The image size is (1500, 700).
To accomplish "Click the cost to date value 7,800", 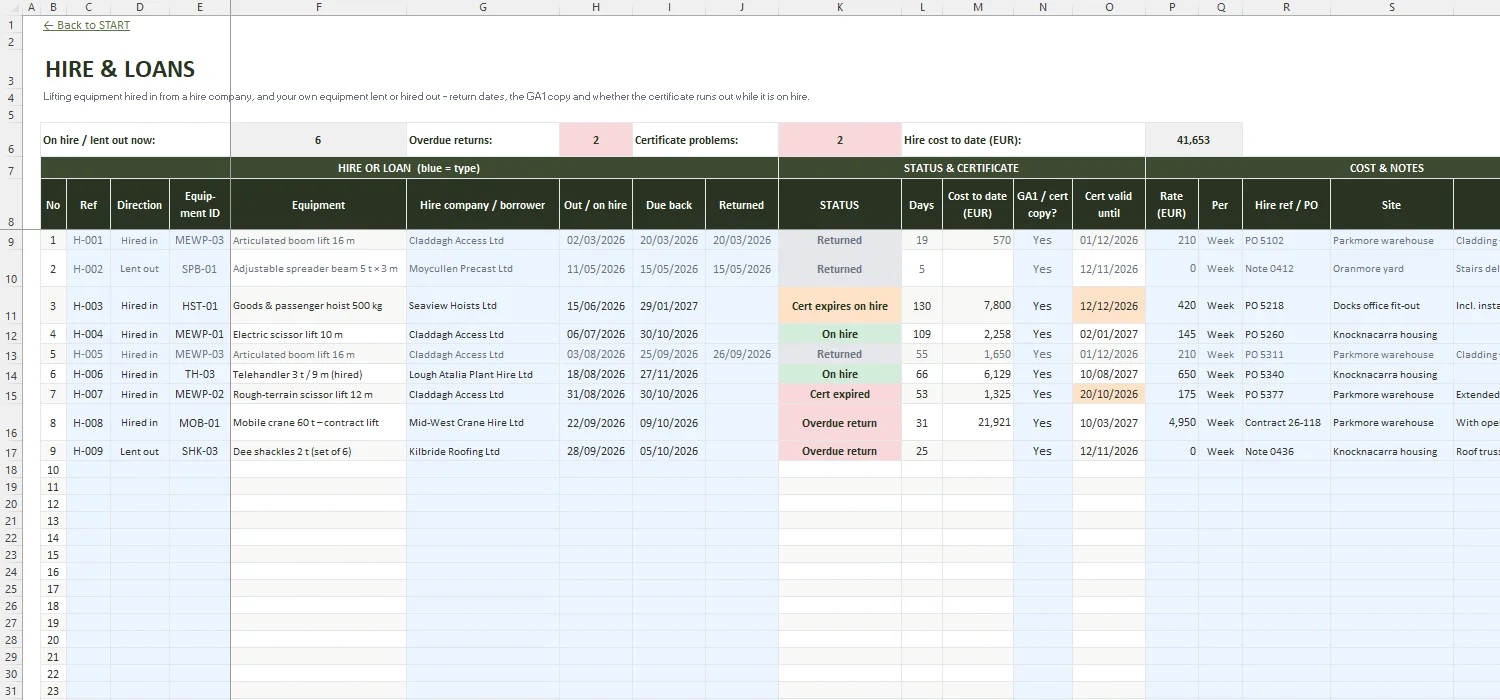I will click(977, 306).
